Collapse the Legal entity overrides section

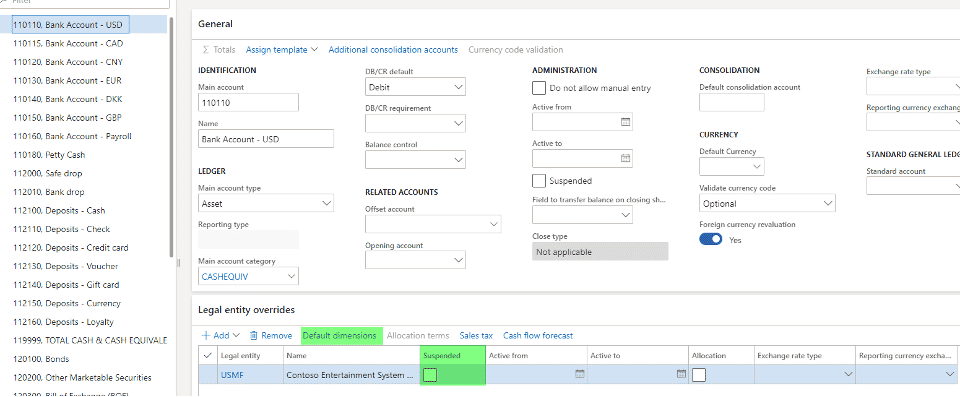coord(246,310)
